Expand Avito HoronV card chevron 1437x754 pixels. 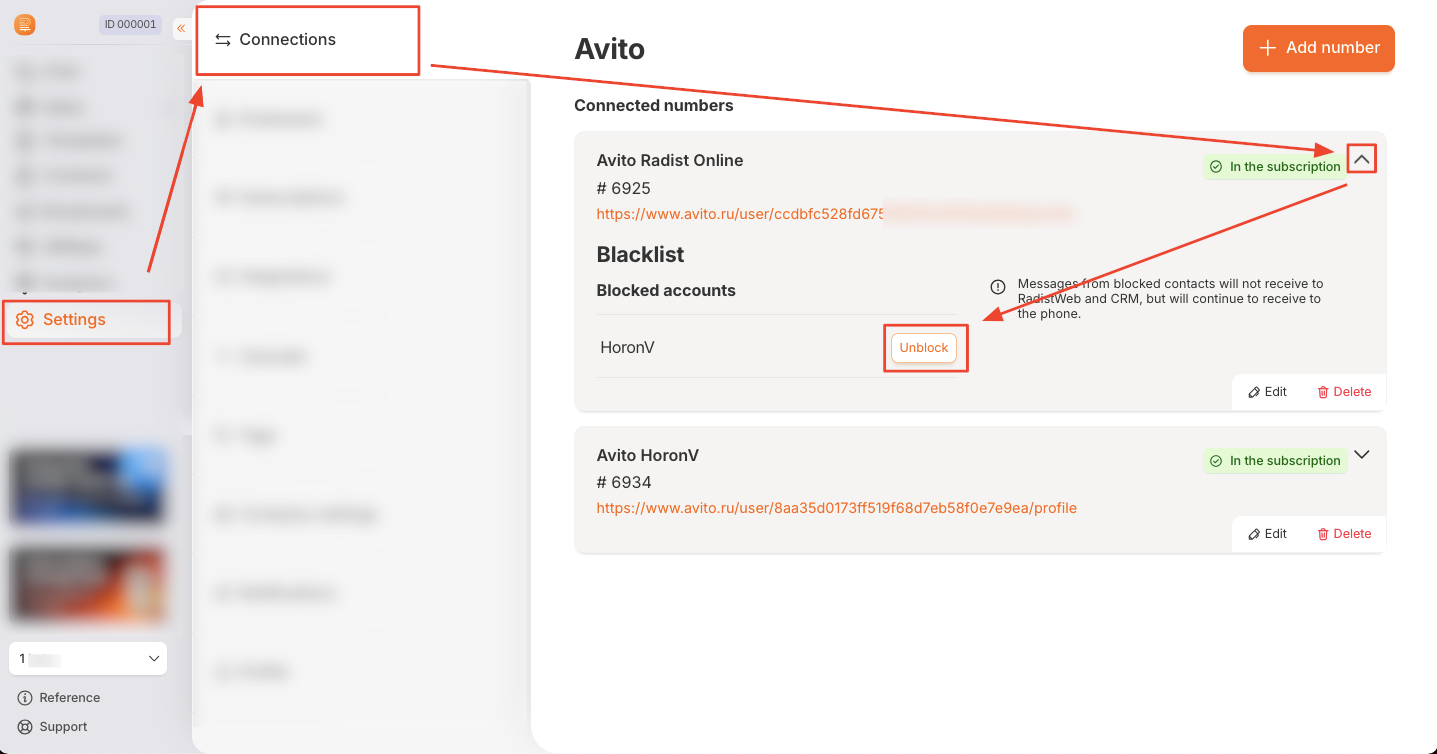coord(1361,454)
